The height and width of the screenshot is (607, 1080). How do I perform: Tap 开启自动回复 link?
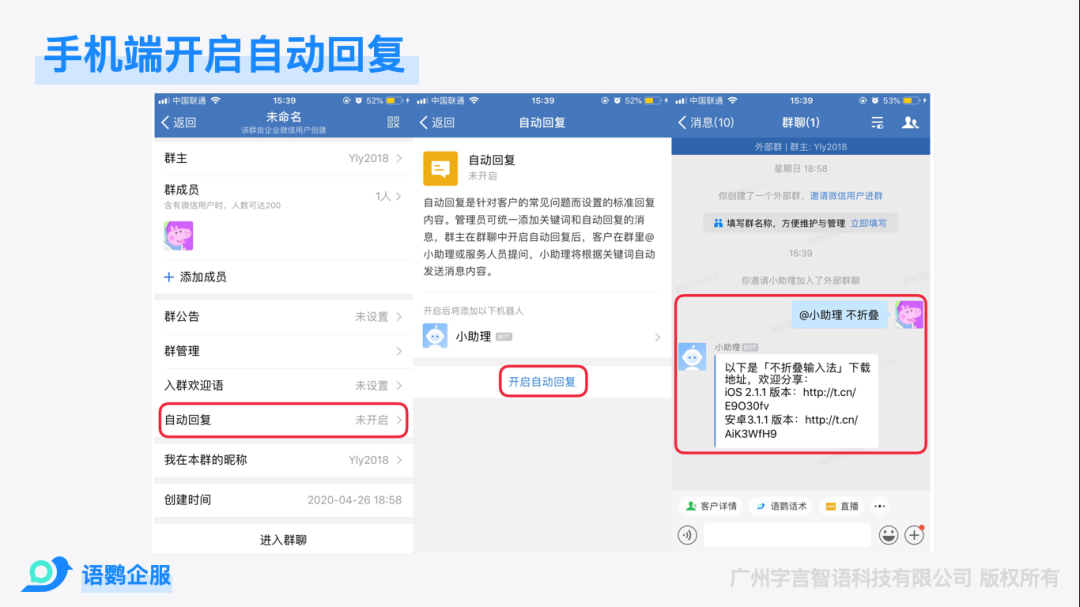[542, 382]
